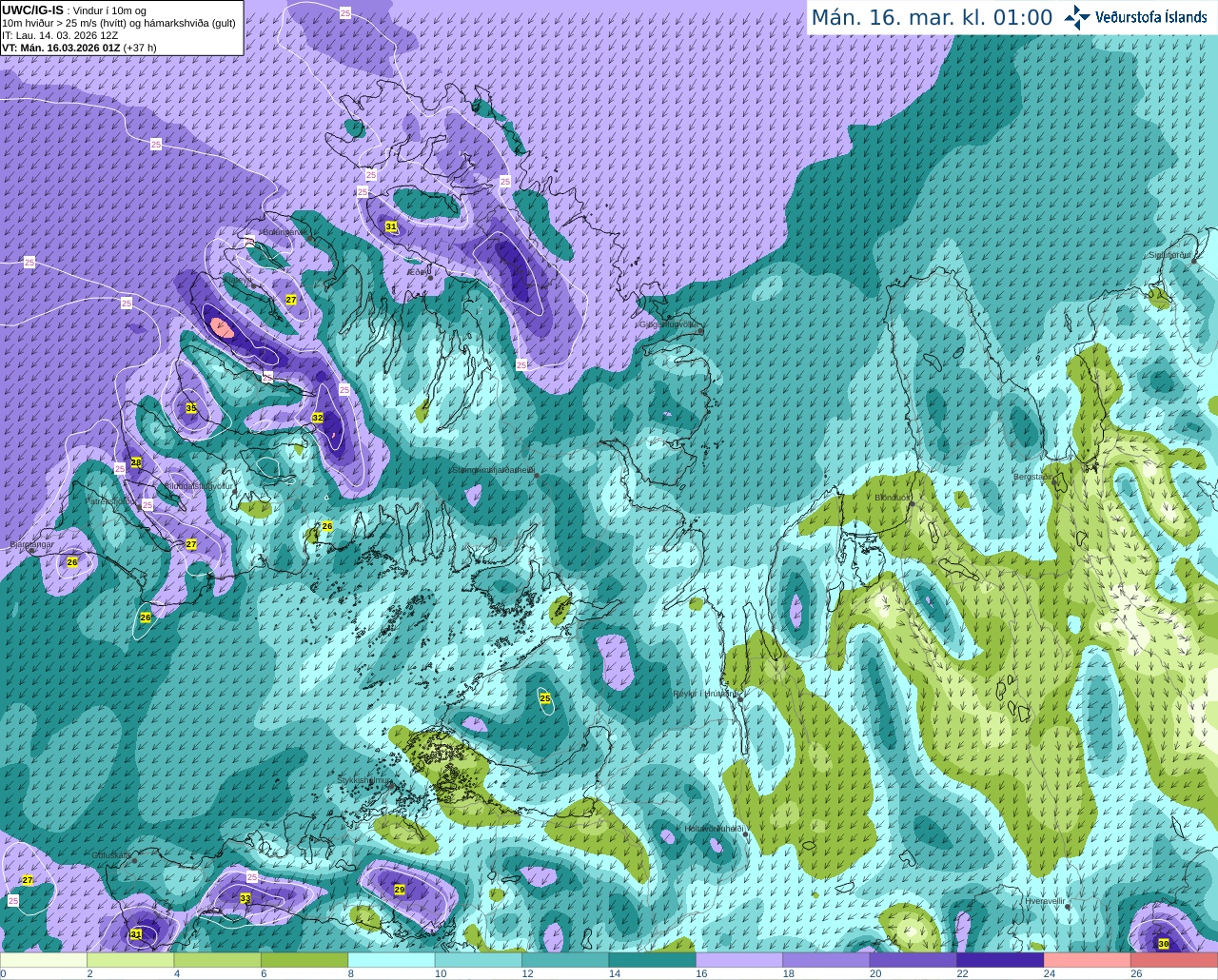The image size is (1218, 980).
Task: Click the yellow 30 gust marker
Action: 1164,944
